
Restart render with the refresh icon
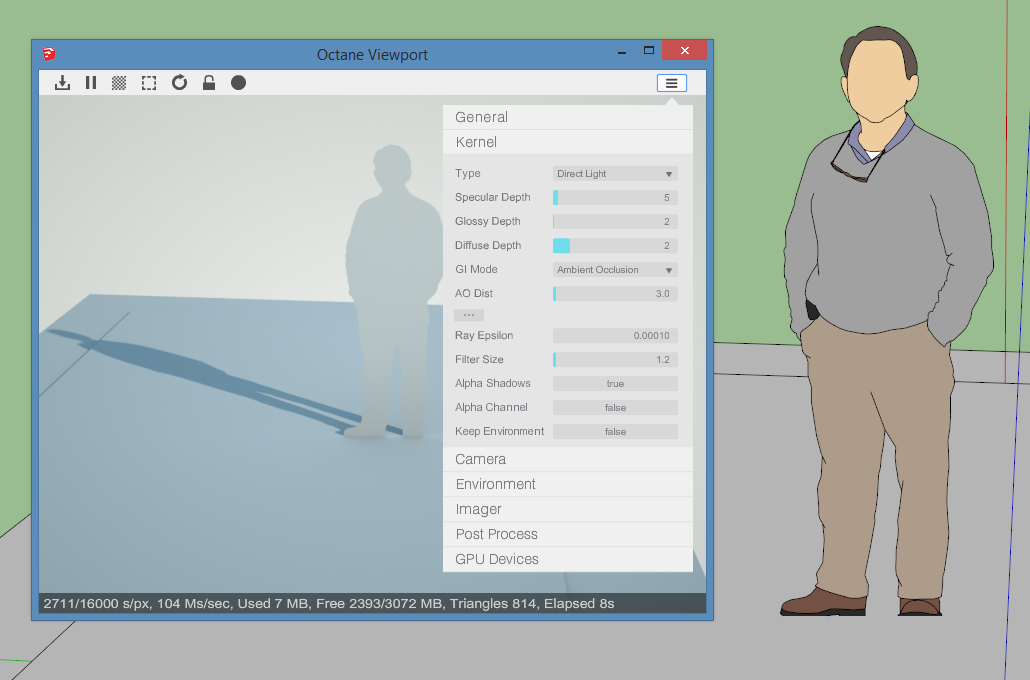point(179,83)
